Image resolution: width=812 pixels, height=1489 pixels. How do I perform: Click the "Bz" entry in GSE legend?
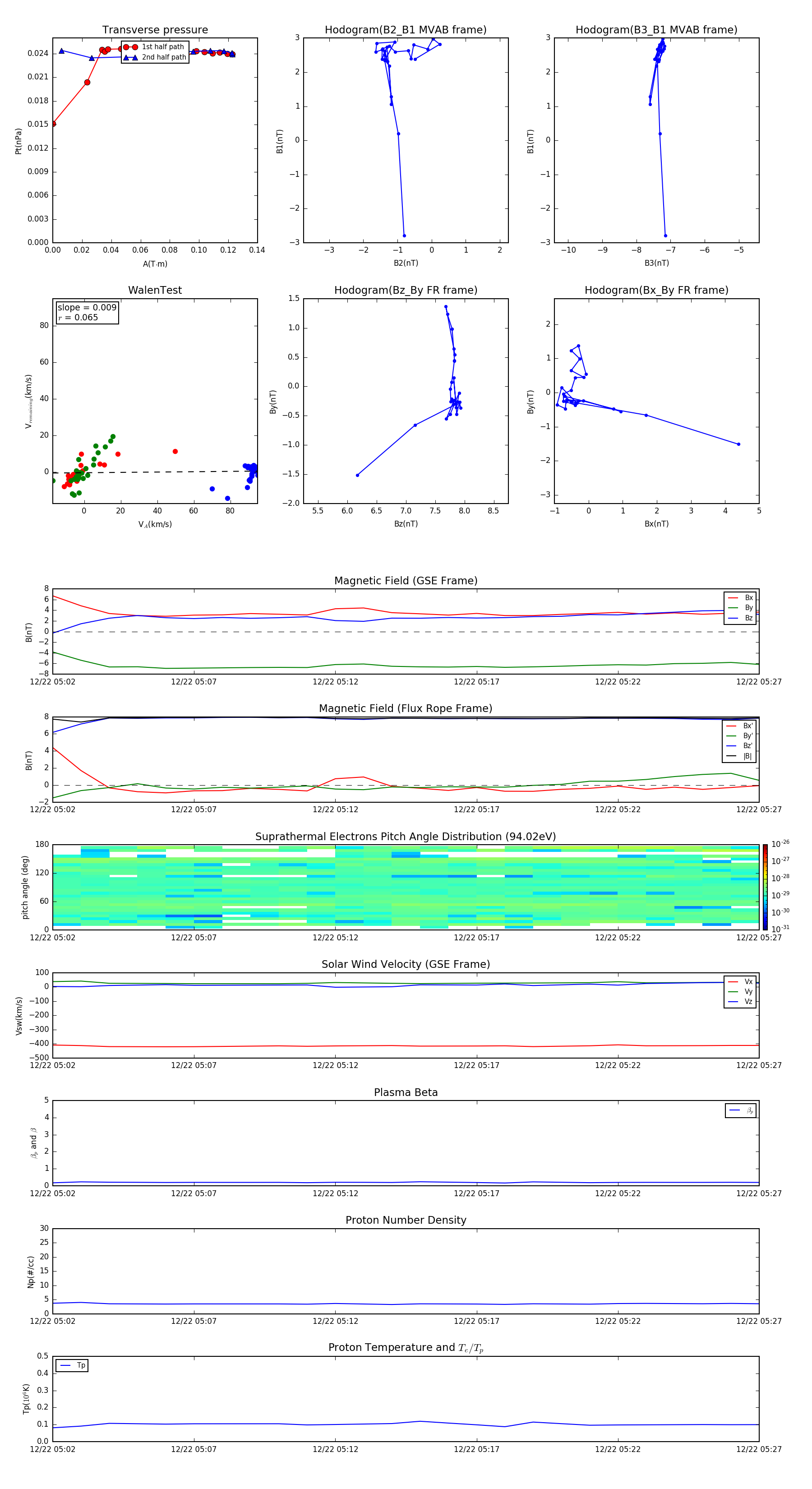pos(740,618)
